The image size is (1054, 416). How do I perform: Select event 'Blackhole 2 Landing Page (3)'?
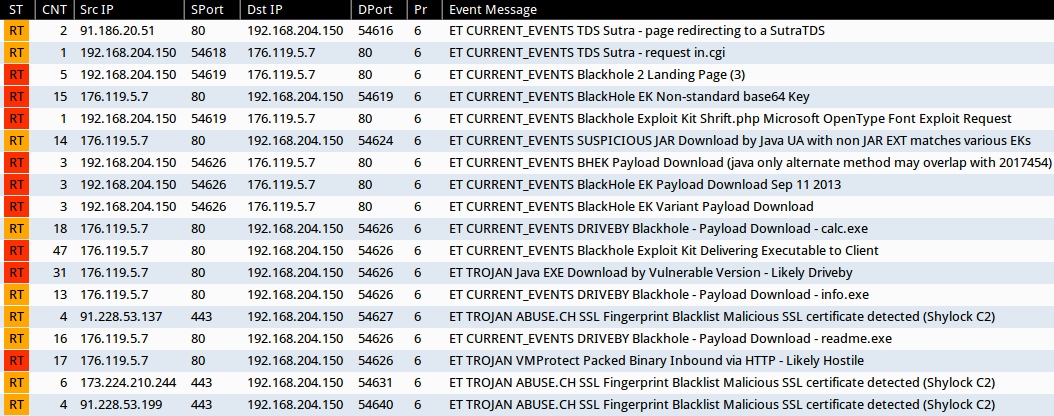[597, 75]
